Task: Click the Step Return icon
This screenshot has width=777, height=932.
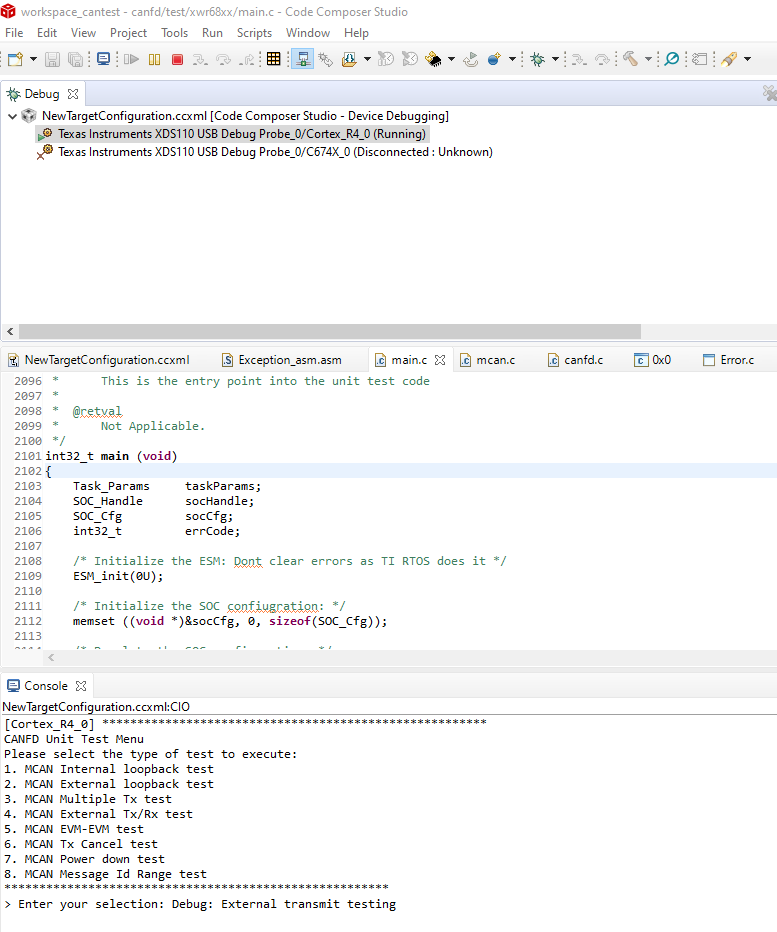Action: tap(247, 59)
